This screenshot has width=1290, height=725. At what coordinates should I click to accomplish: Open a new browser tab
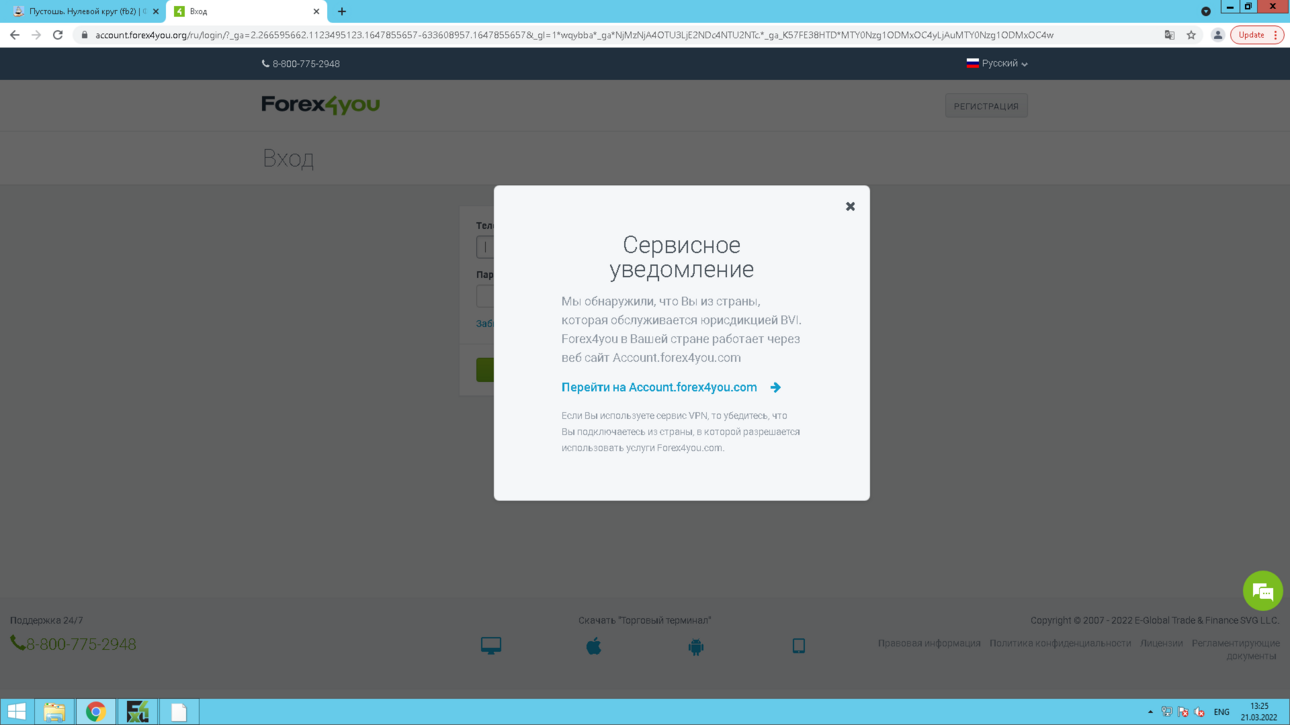pos(342,11)
